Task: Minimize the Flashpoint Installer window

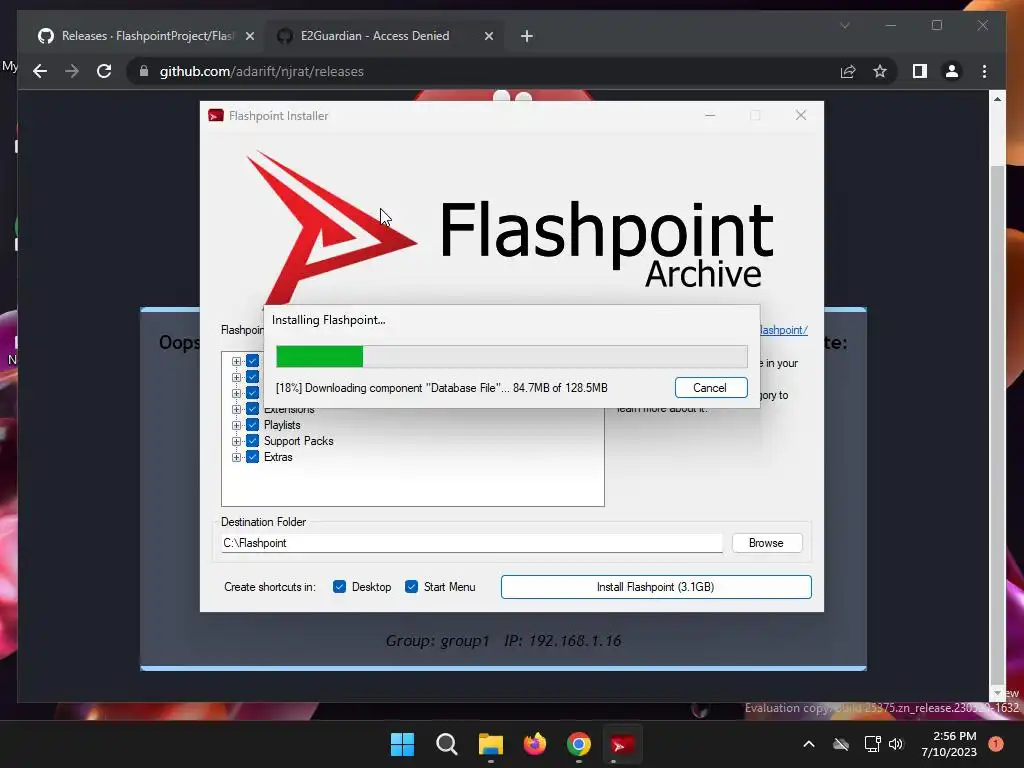Action: coord(710,116)
